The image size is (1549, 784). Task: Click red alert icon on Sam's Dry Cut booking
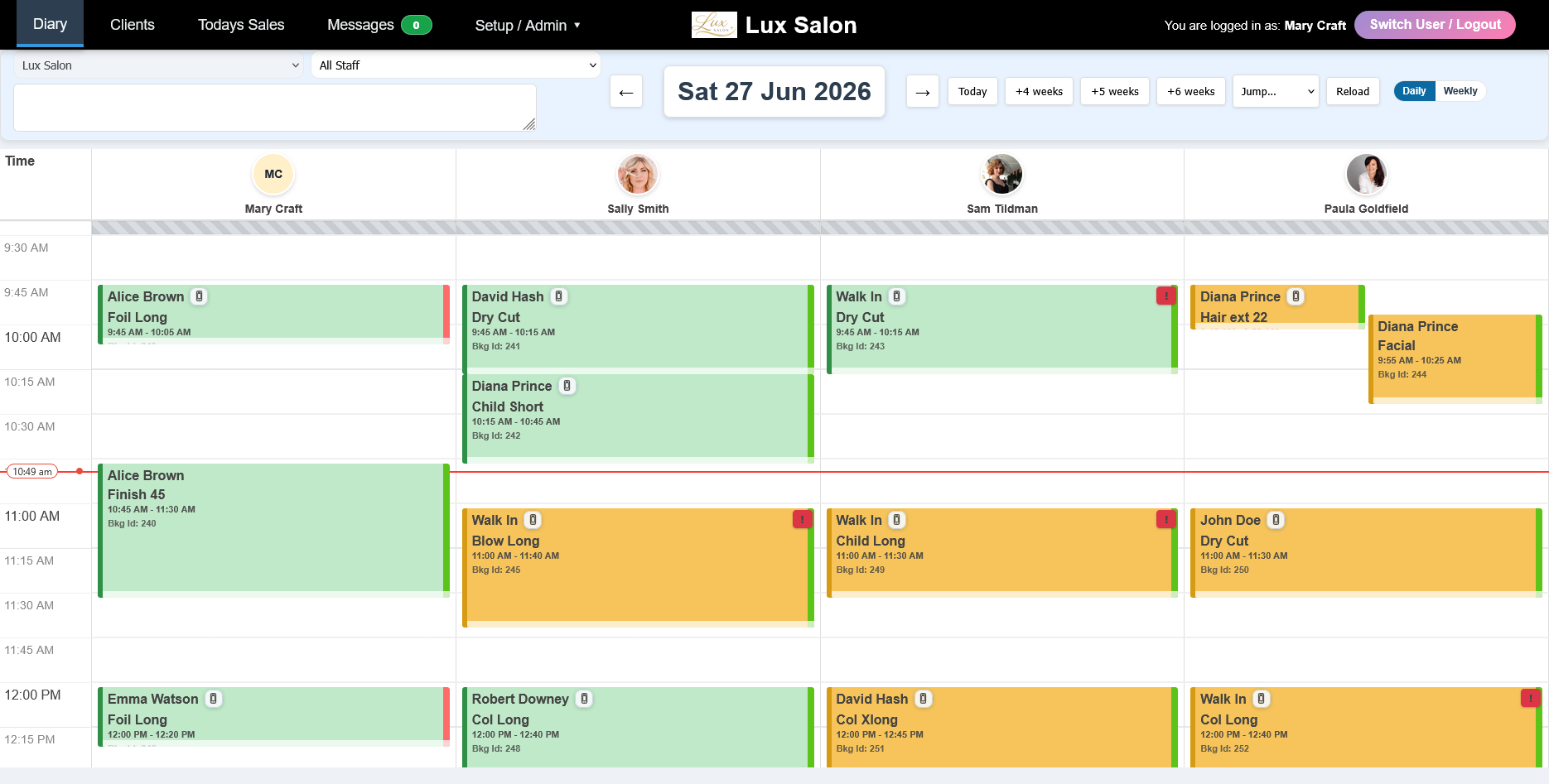tap(1166, 296)
